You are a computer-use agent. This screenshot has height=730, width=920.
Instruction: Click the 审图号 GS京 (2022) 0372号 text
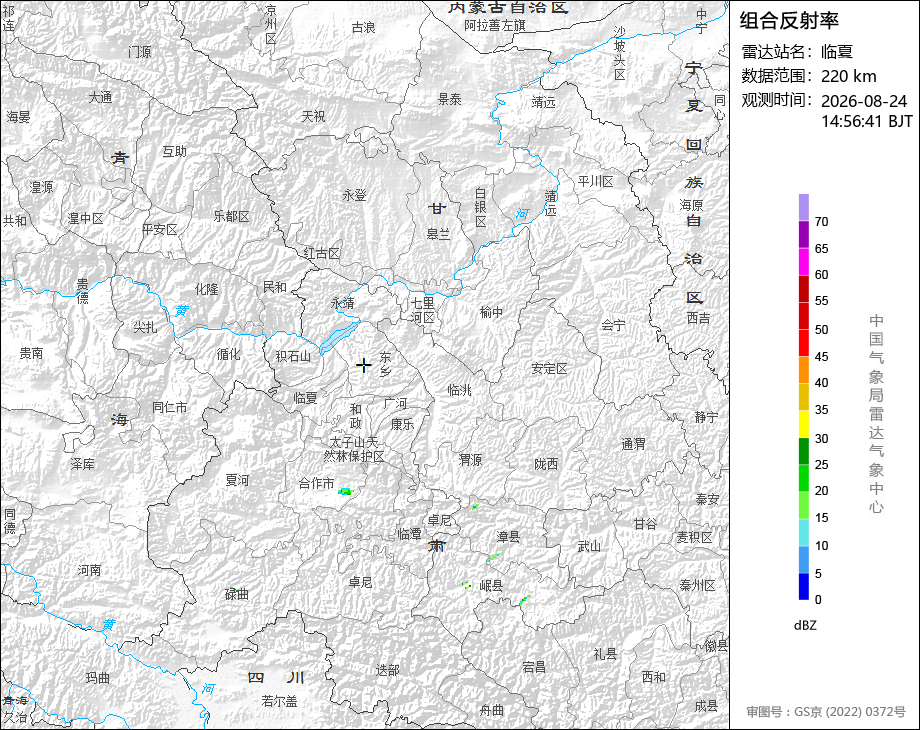click(x=826, y=712)
